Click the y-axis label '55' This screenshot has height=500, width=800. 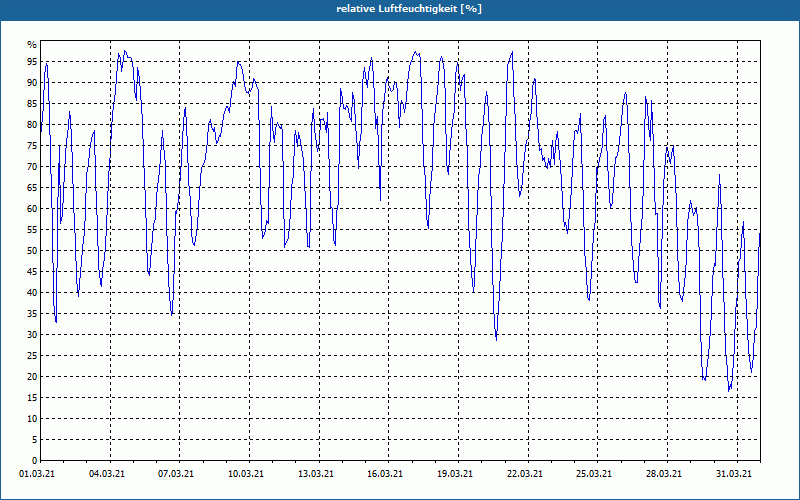click(x=32, y=230)
